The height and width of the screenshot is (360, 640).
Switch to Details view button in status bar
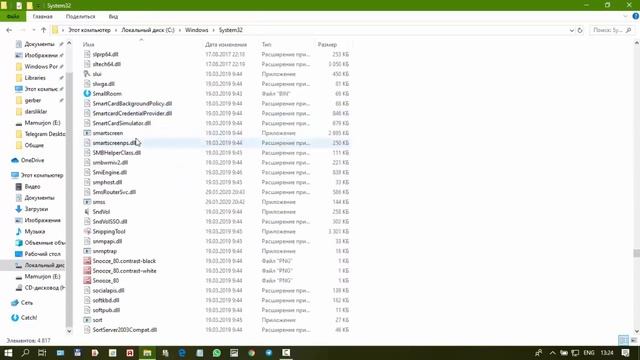623,340
